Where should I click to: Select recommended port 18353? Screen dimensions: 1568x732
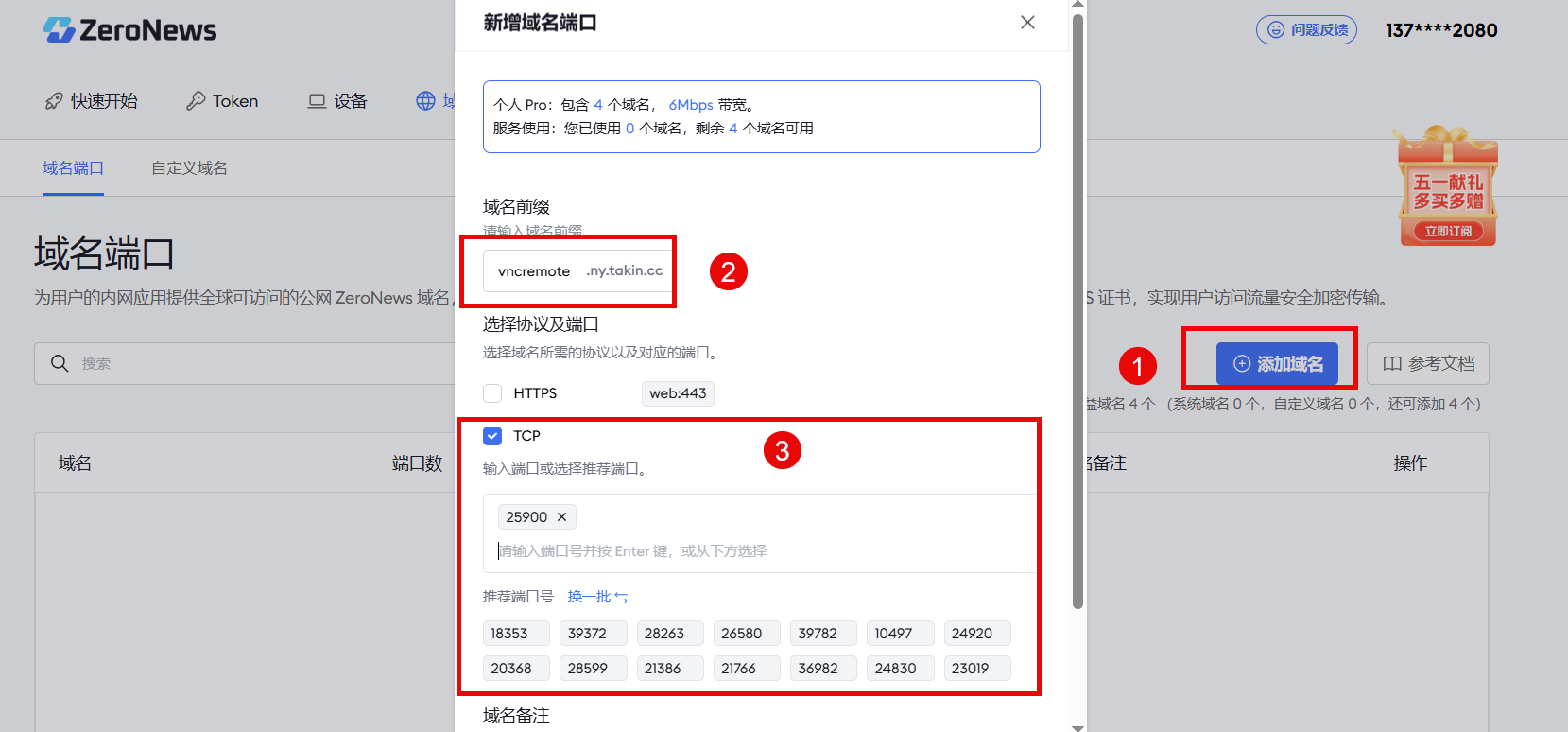(x=516, y=634)
